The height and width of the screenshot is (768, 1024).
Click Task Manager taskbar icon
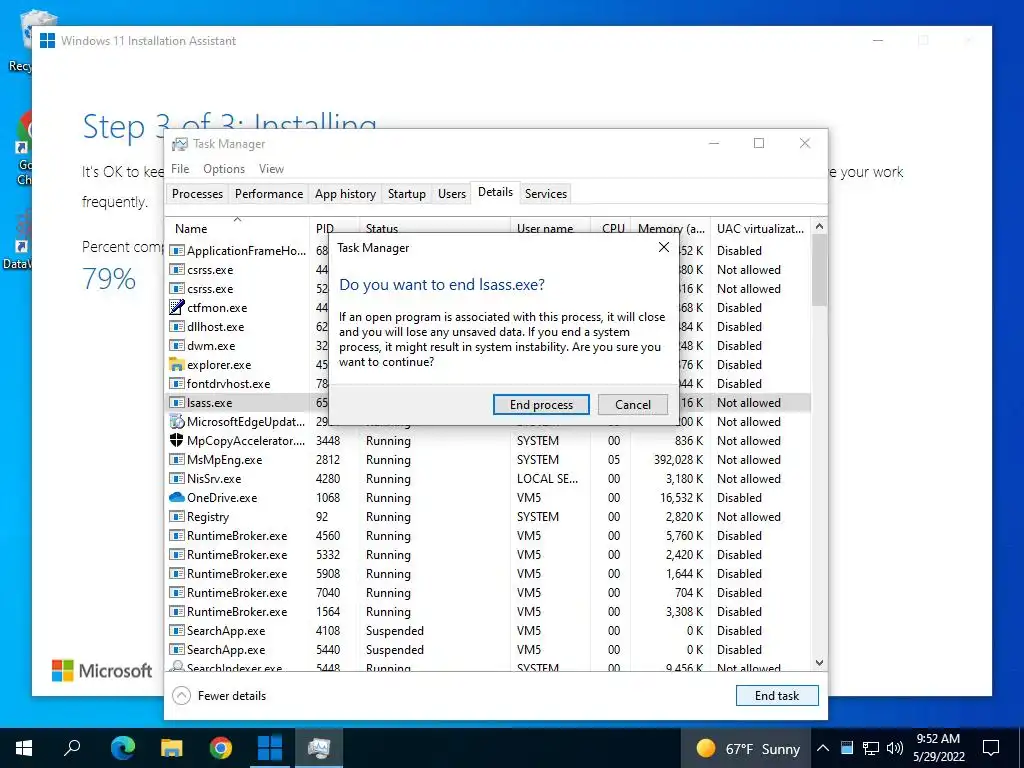coord(319,748)
